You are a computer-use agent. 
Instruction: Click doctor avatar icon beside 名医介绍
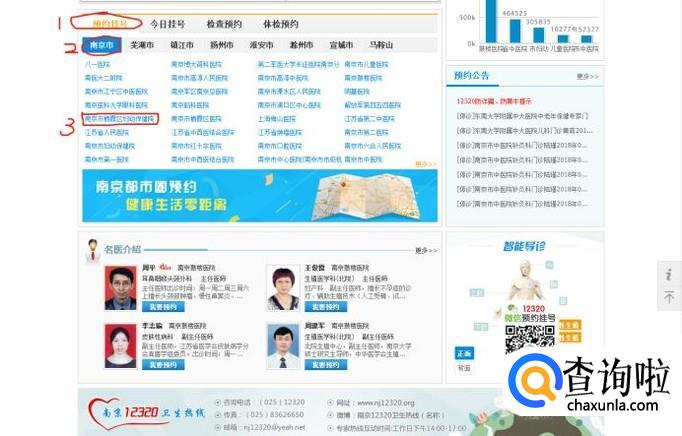click(92, 251)
